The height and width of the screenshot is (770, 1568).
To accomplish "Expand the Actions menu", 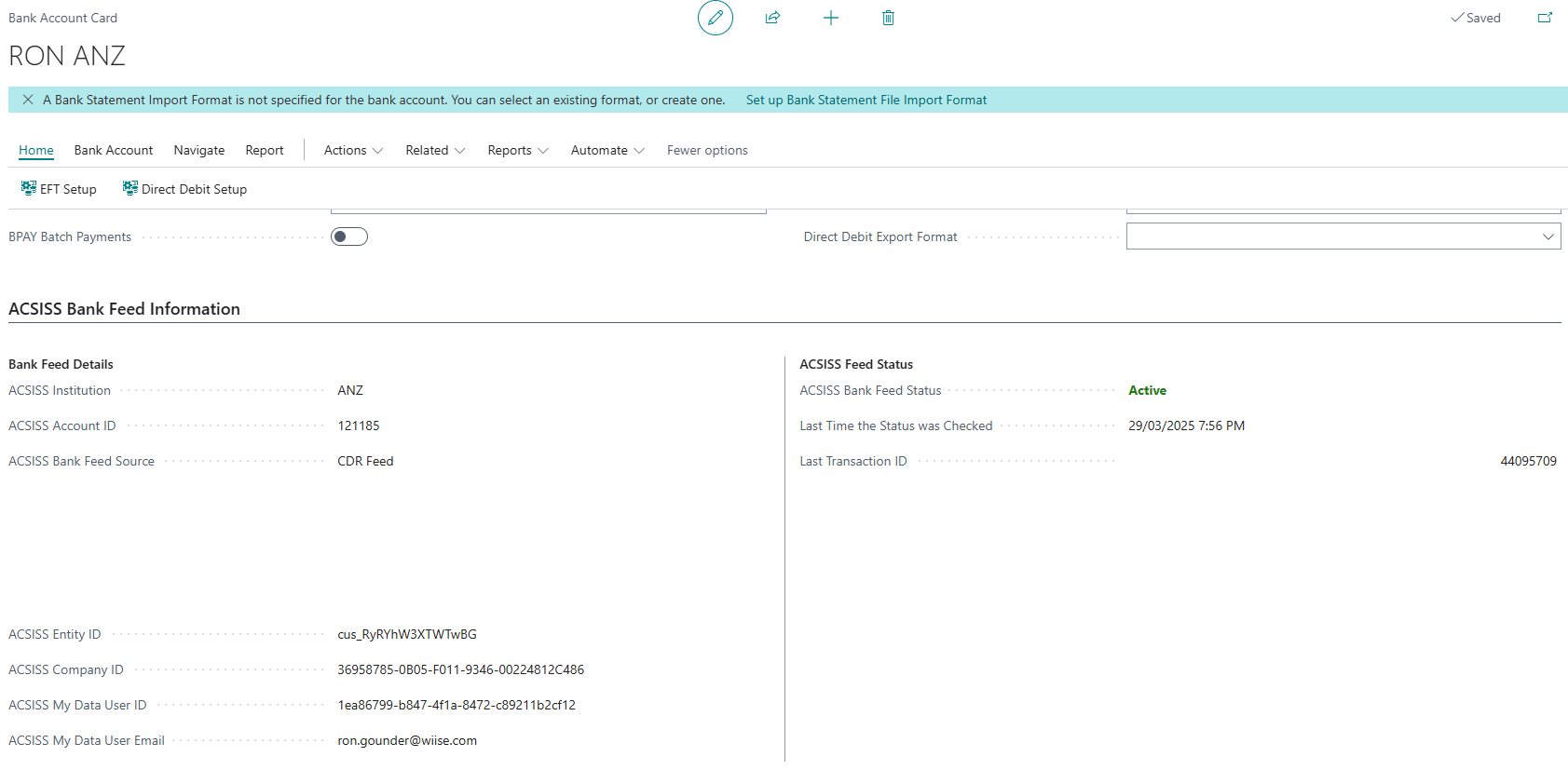I will pos(353,150).
